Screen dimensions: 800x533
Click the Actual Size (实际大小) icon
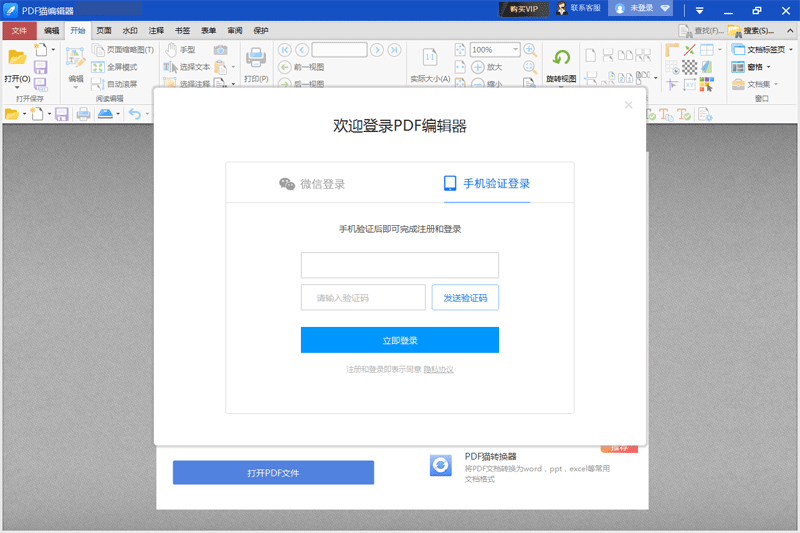pos(430,58)
